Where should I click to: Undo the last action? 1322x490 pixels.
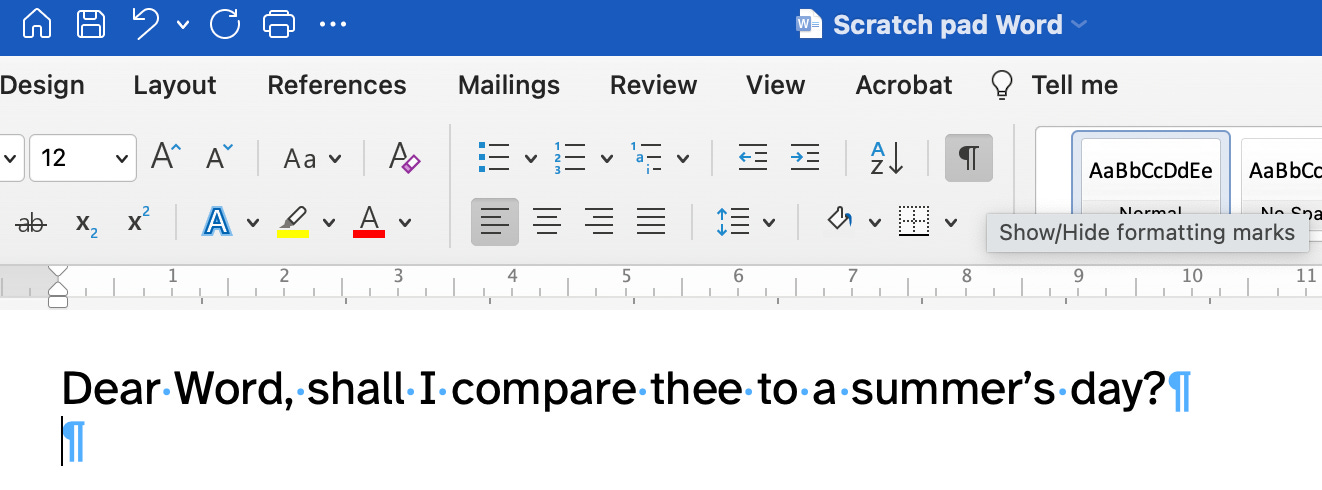pyautogui.click(x=146, y=24)
